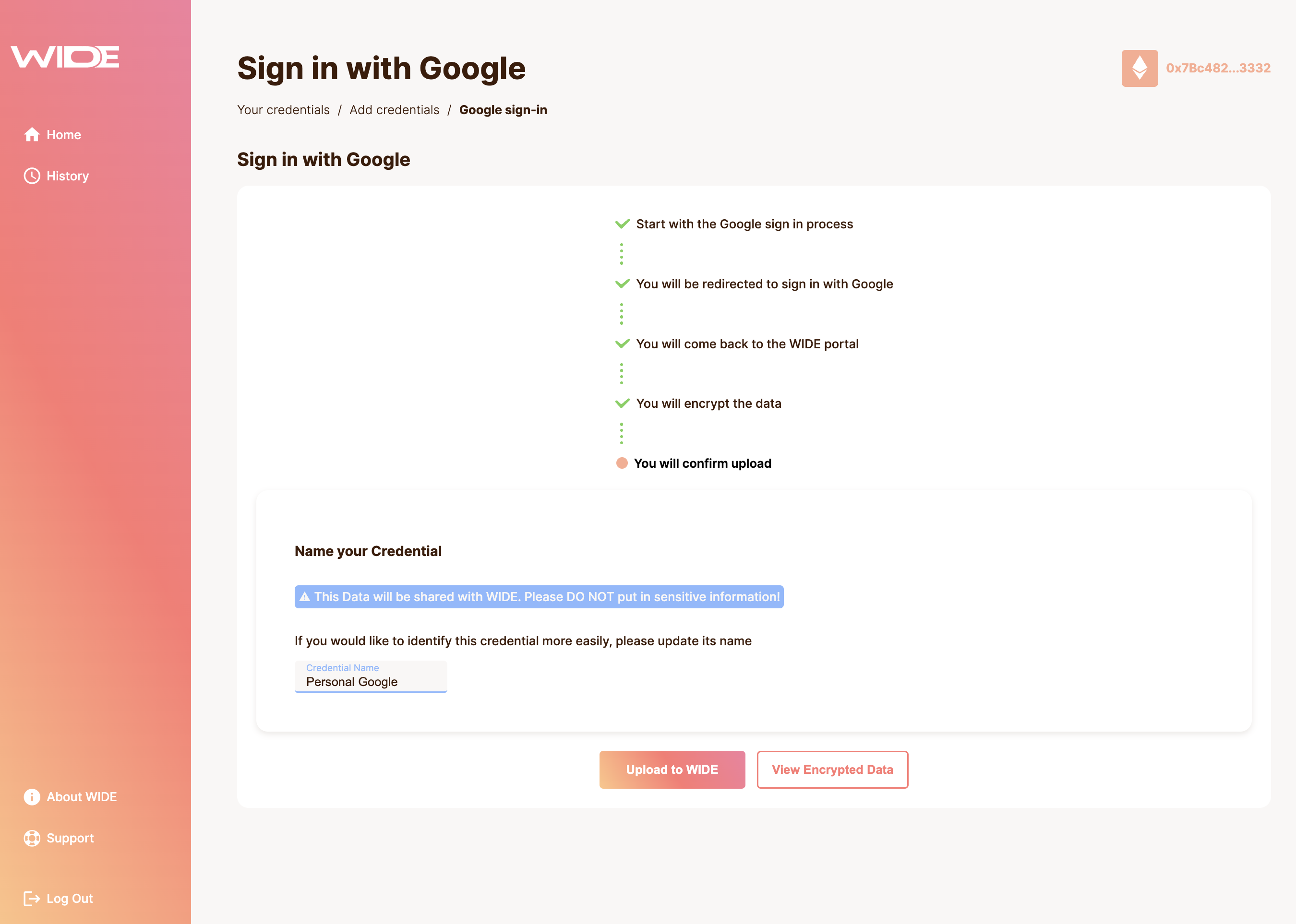Open History via clock icon
The height and width of the screenshot is (924, 1296).
[x=32, y=176]
